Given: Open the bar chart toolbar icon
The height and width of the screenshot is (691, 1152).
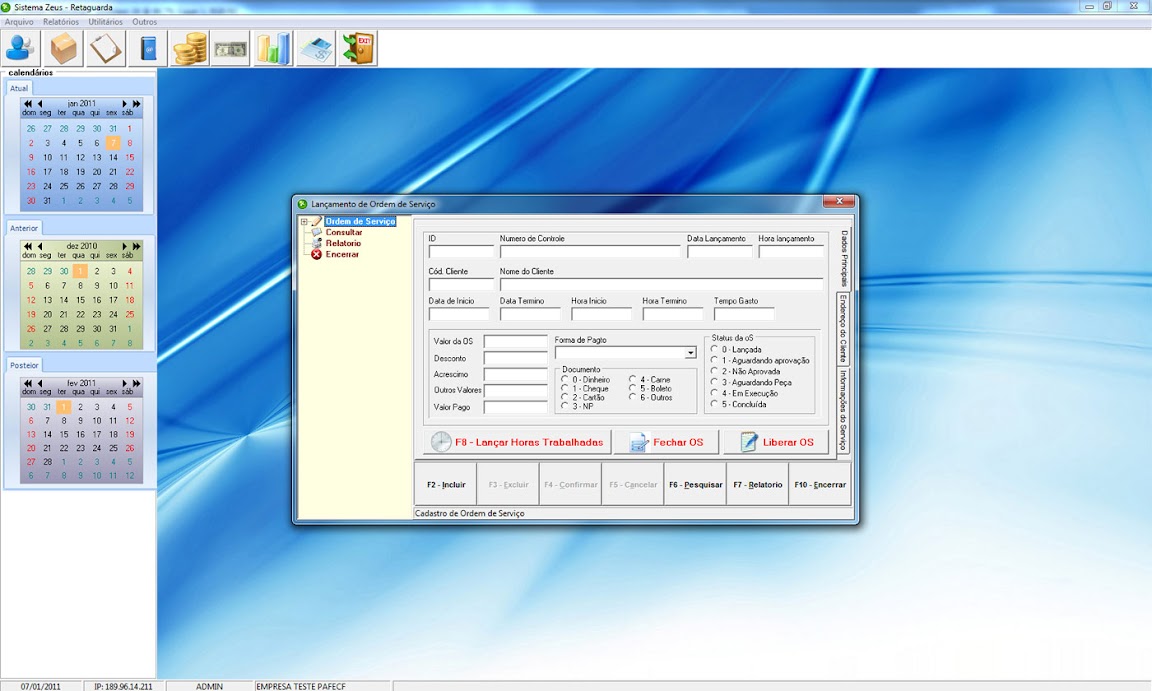Looking at the screenshot, I should click(x=273, y=48).
